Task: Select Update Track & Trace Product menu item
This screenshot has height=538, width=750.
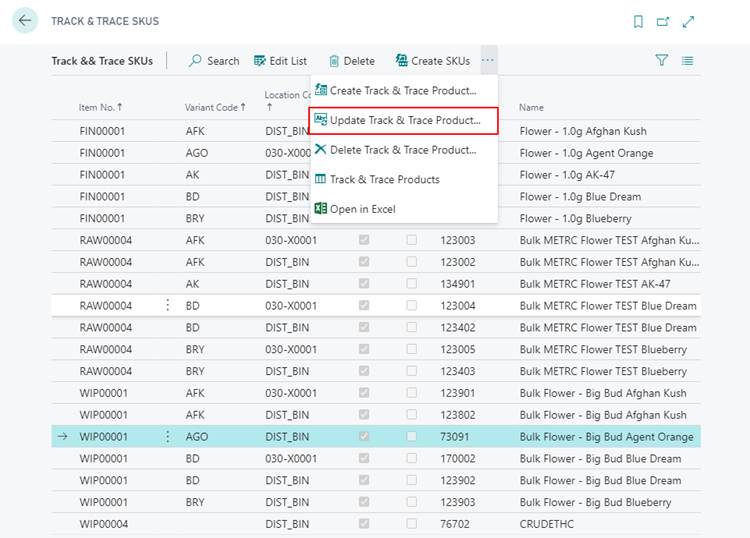Action: tap(403, 121)
